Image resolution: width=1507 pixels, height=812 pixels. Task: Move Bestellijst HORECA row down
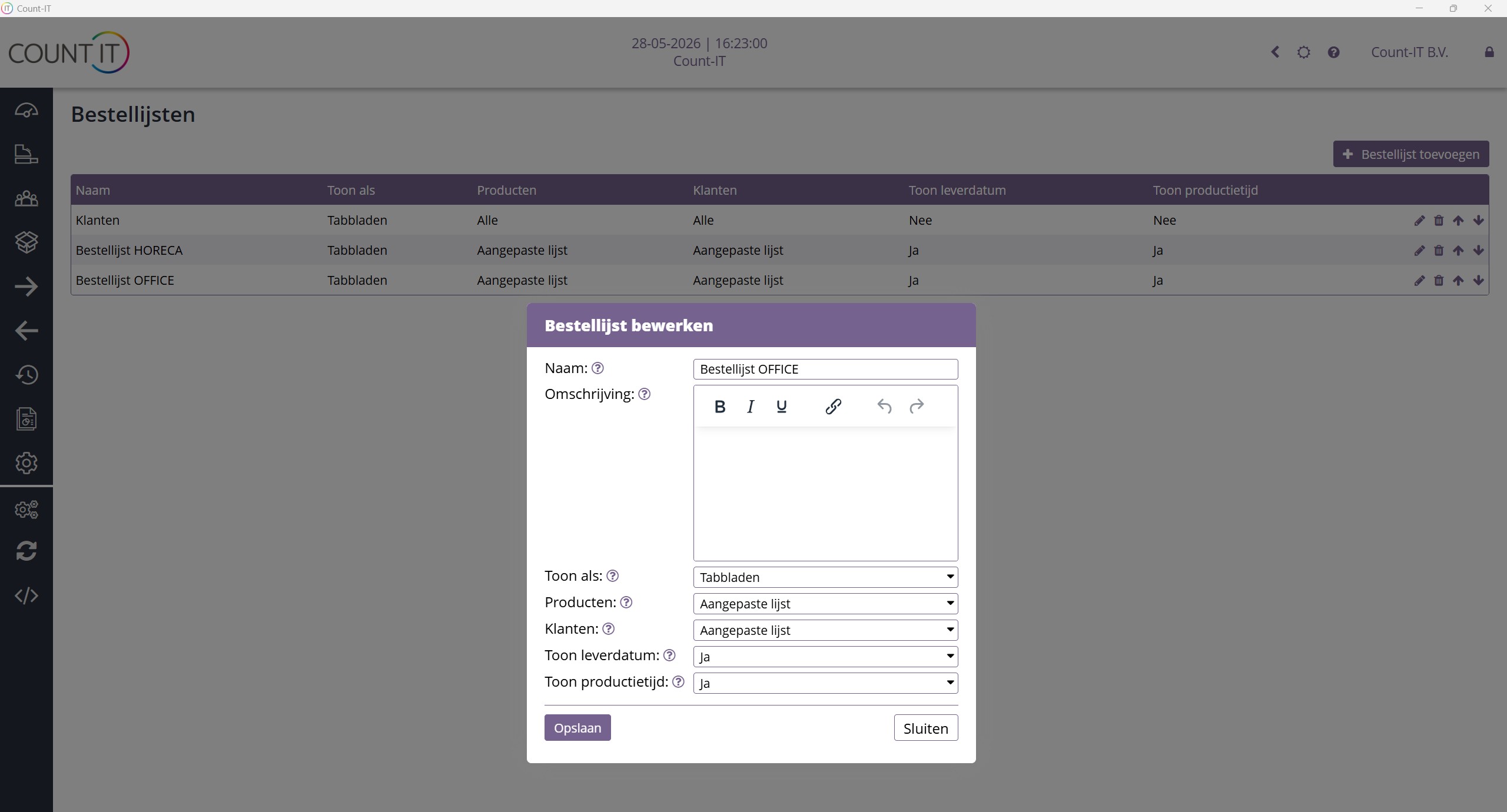click(x=1478, y=251)
